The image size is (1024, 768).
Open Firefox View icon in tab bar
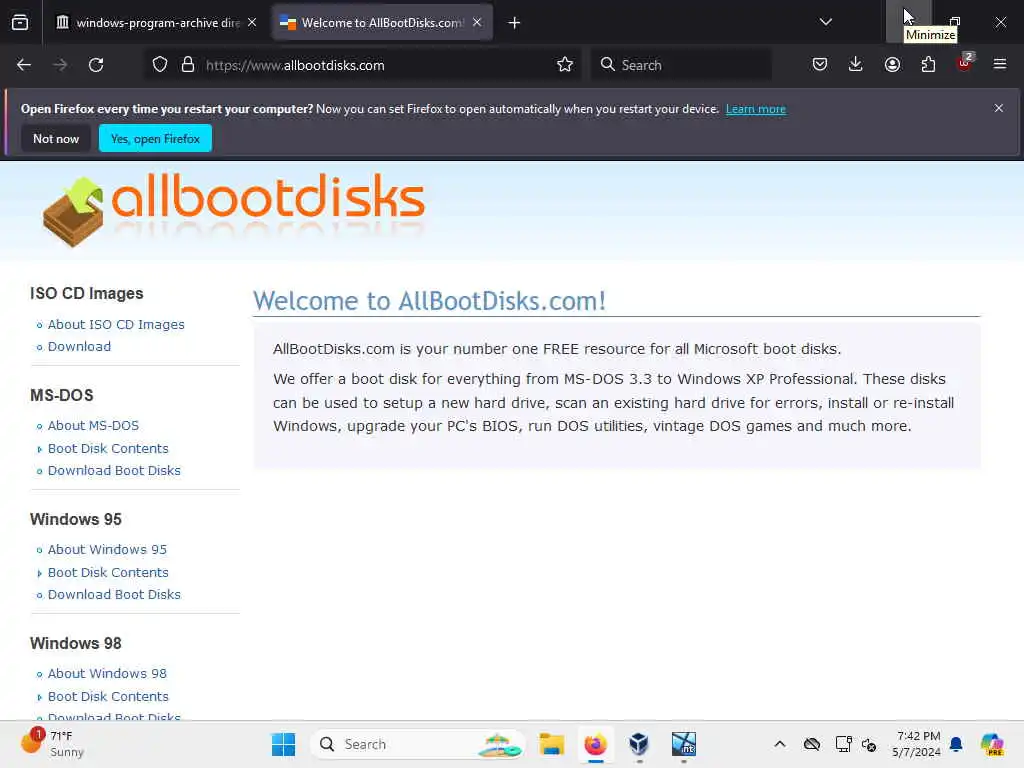pyautogui.click(x=20, y=22)
